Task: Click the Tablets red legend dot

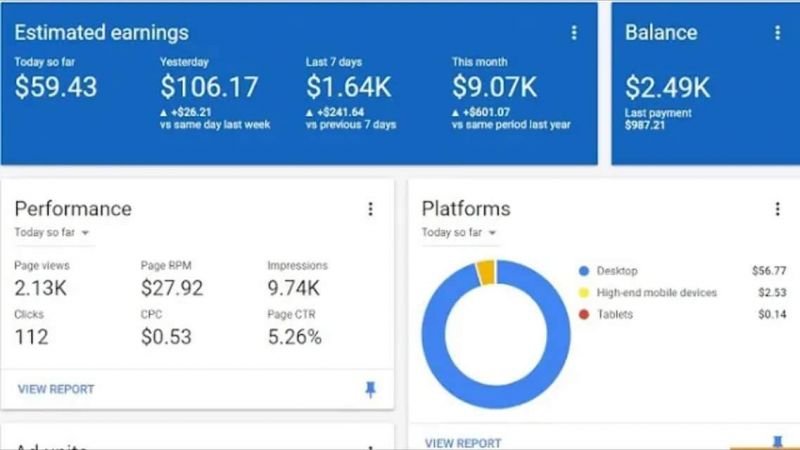Action: [584, 314]
